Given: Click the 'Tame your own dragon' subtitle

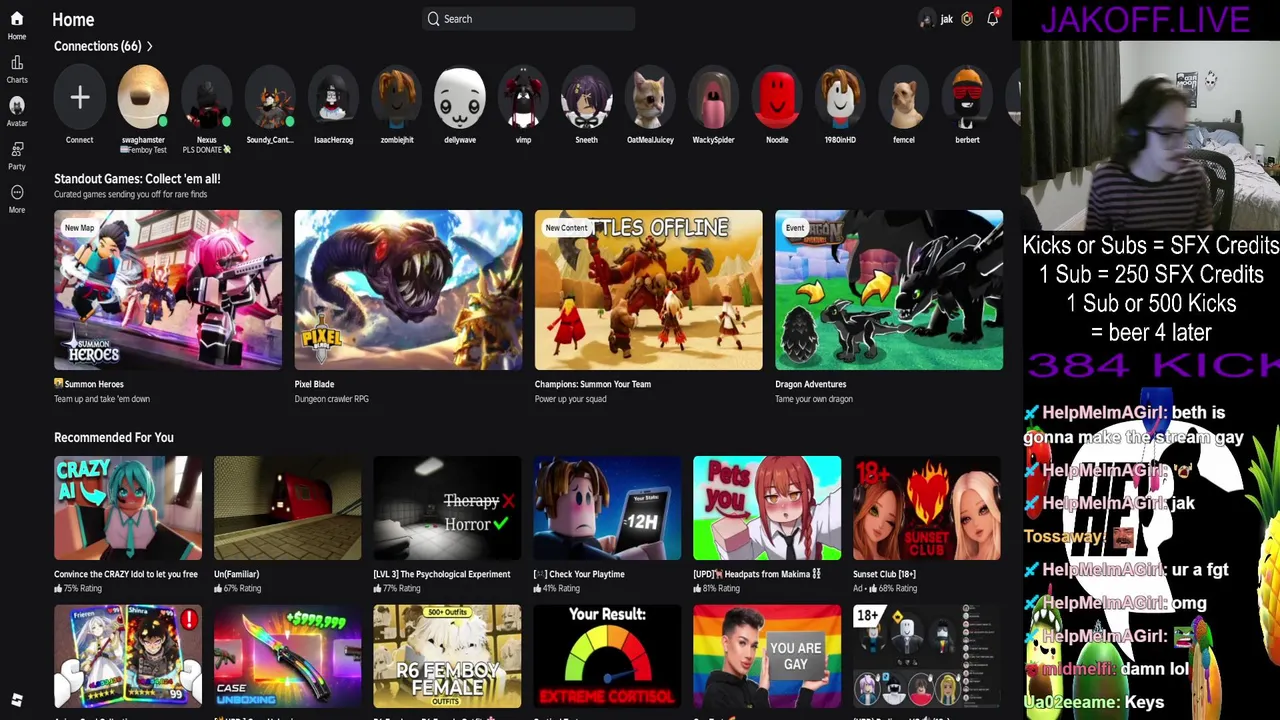Looking at the screenshot, I should click(814, 399).
